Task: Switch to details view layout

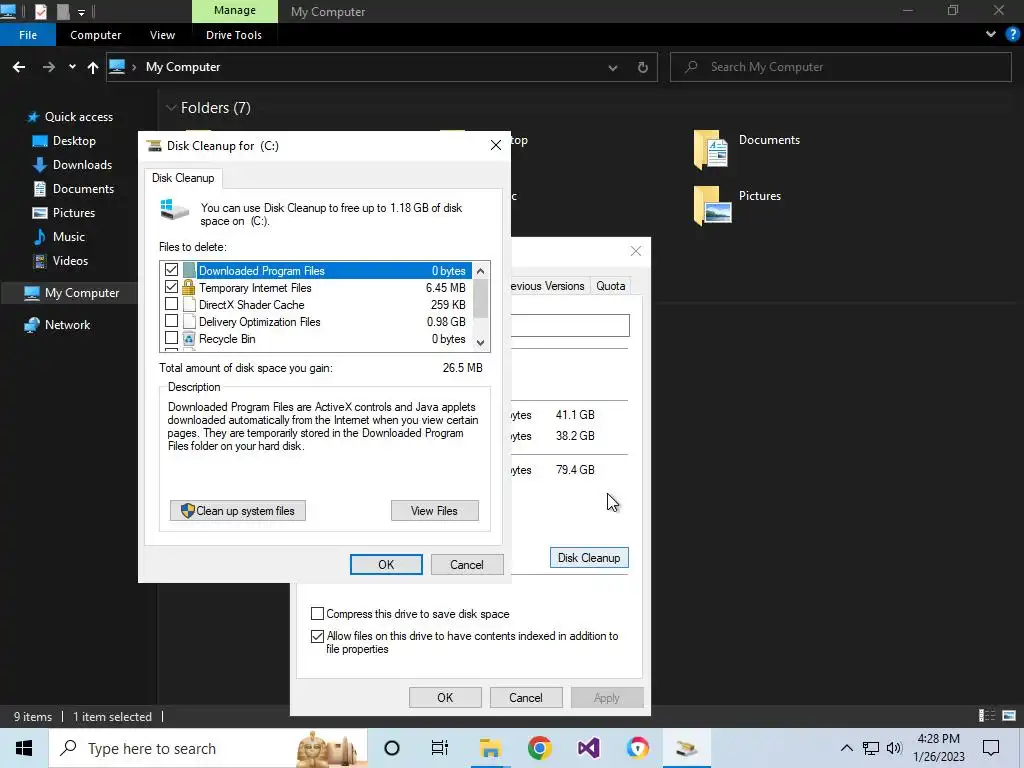Action: 987,716
